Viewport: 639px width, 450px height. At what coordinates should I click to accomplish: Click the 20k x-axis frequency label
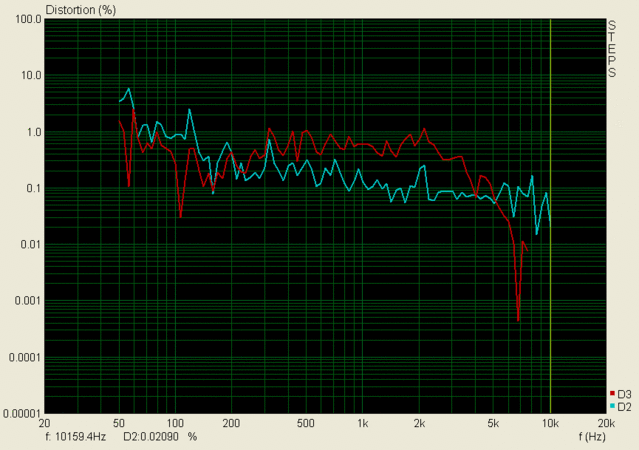click(x=606, y=424)
